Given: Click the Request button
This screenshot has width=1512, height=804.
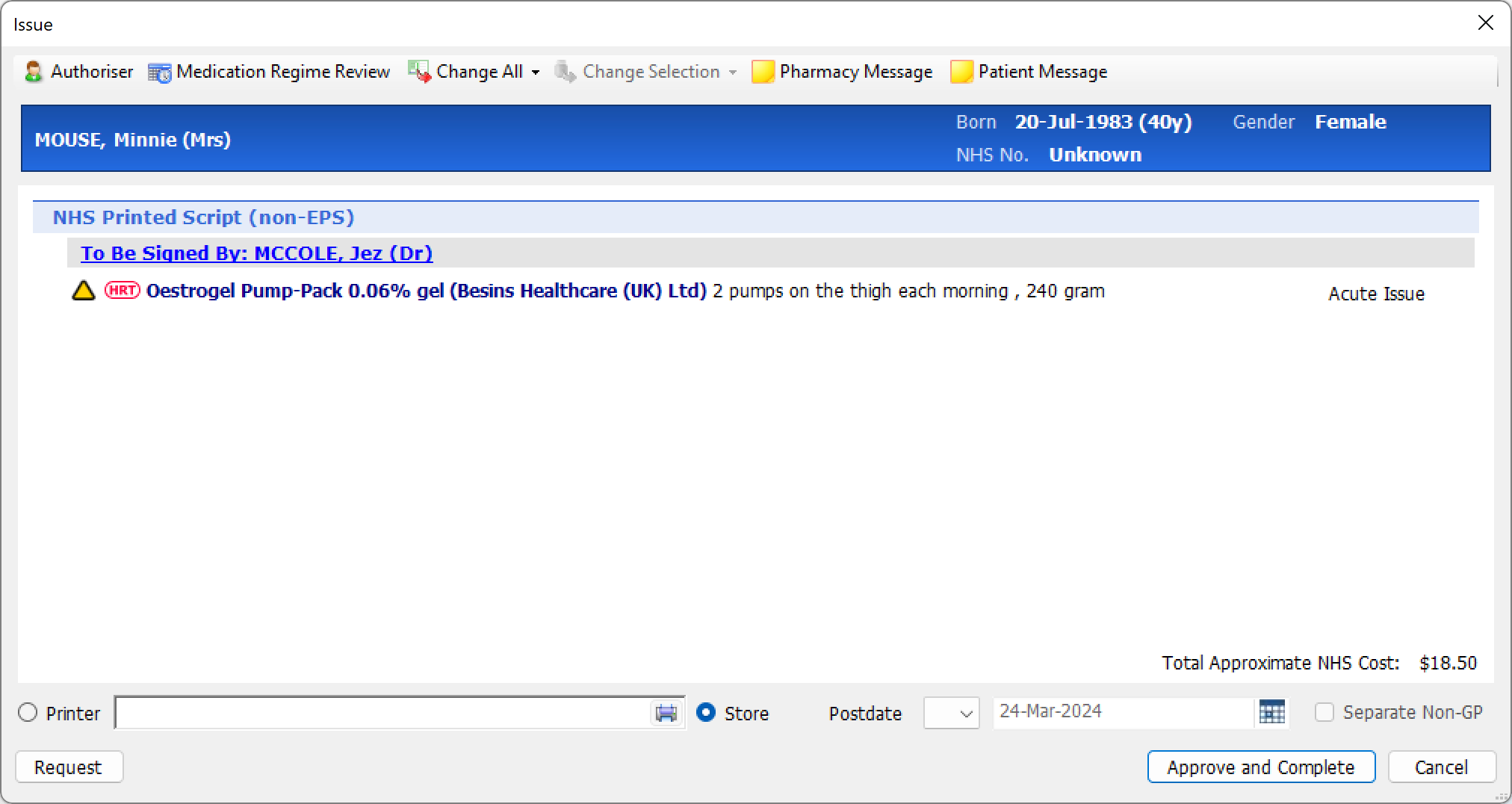Looking at the screenshot, I should pos(69,767).
